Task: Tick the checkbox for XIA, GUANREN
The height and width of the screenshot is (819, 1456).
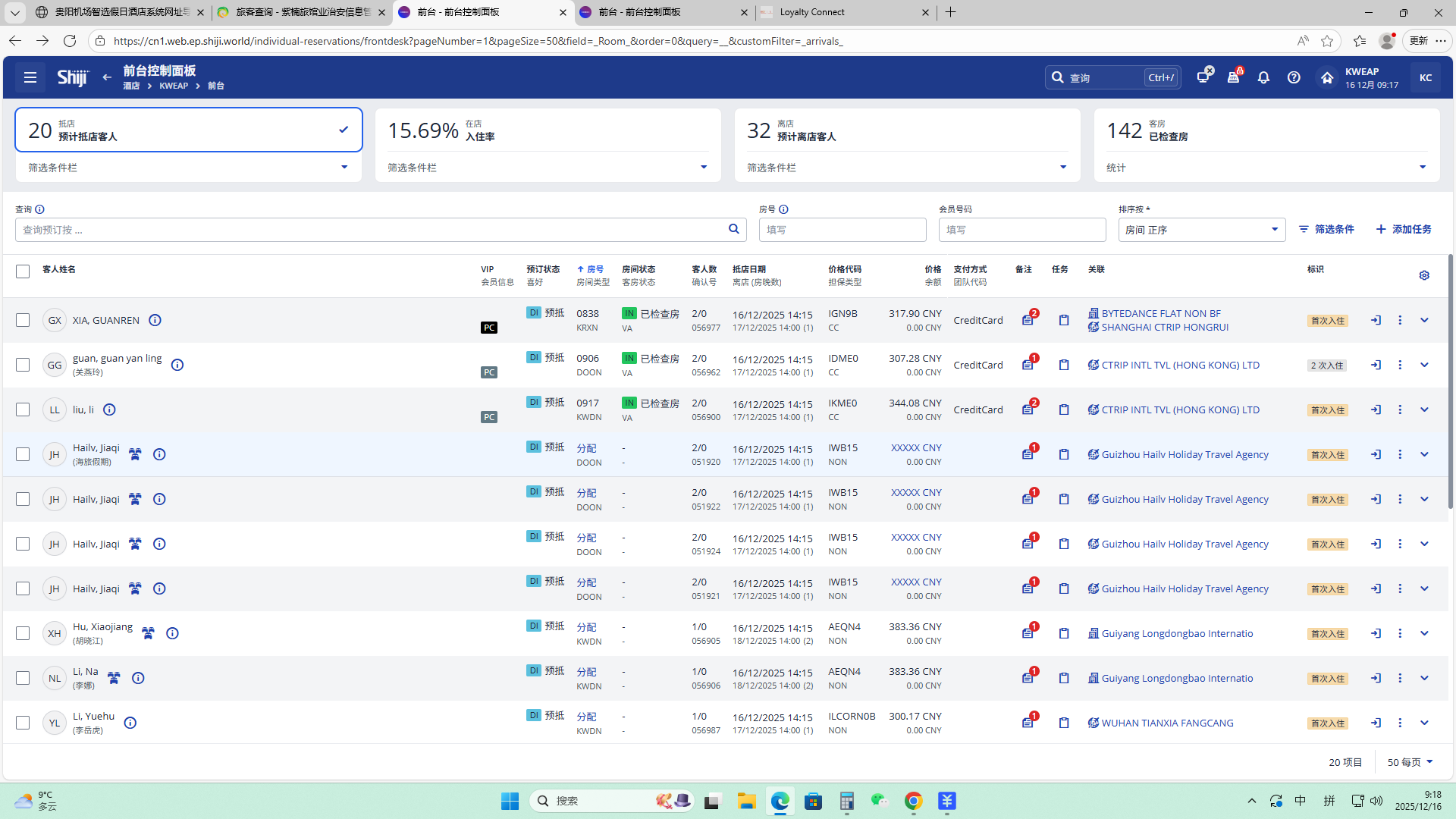Action: [x=23, y=320]
